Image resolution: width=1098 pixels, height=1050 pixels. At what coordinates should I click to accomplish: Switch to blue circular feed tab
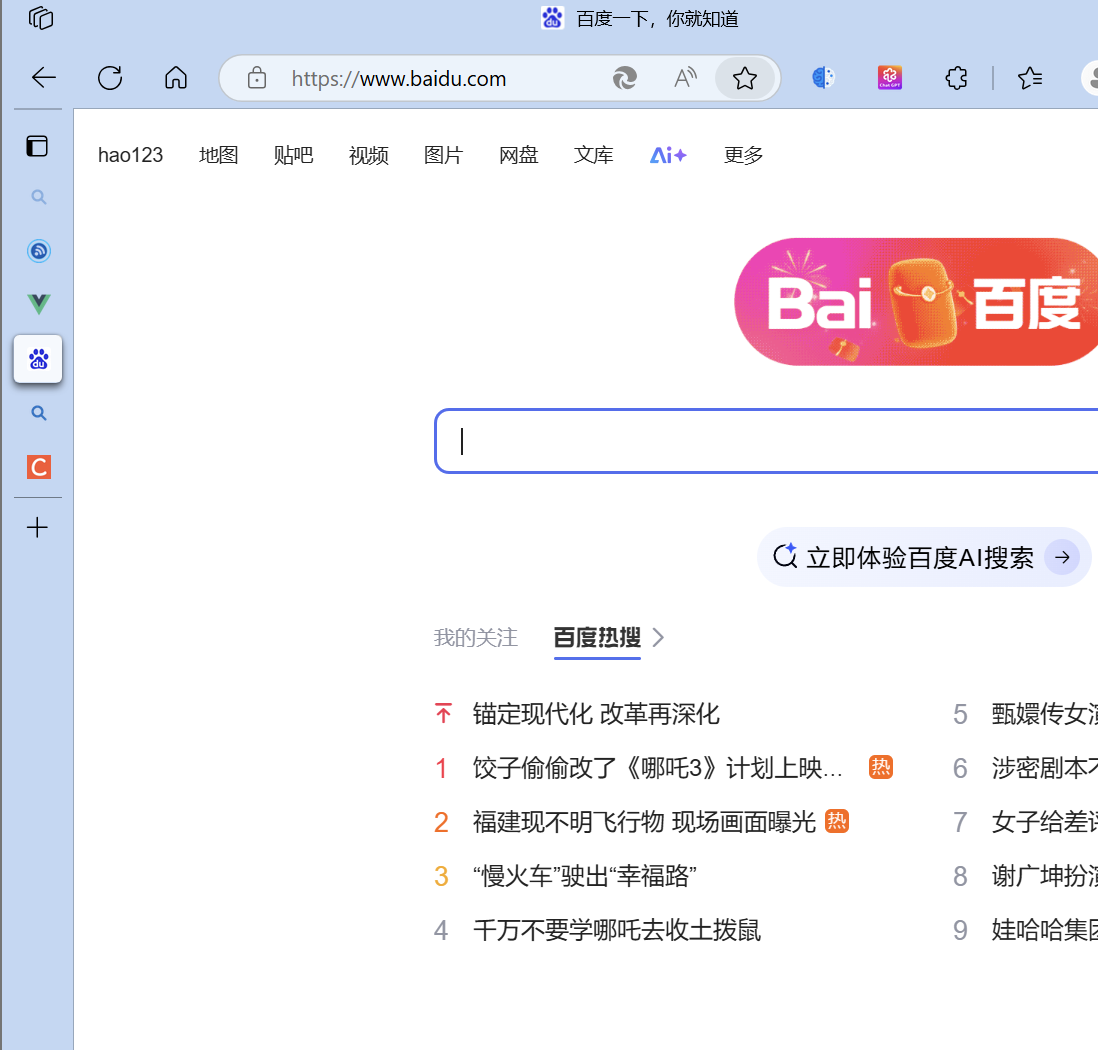(x=39, y=251)
